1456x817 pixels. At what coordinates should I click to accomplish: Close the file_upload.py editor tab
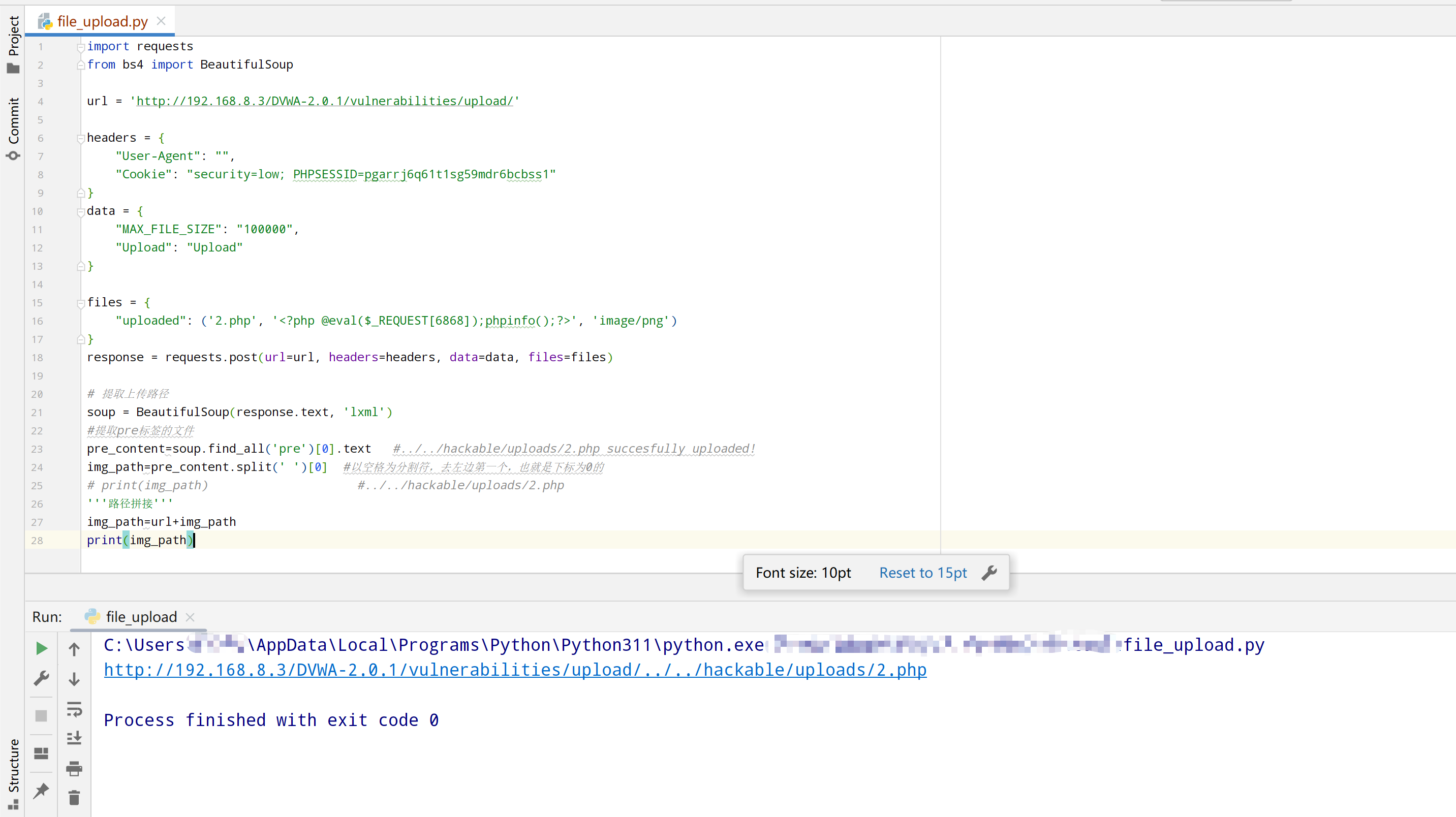(161, 21)
